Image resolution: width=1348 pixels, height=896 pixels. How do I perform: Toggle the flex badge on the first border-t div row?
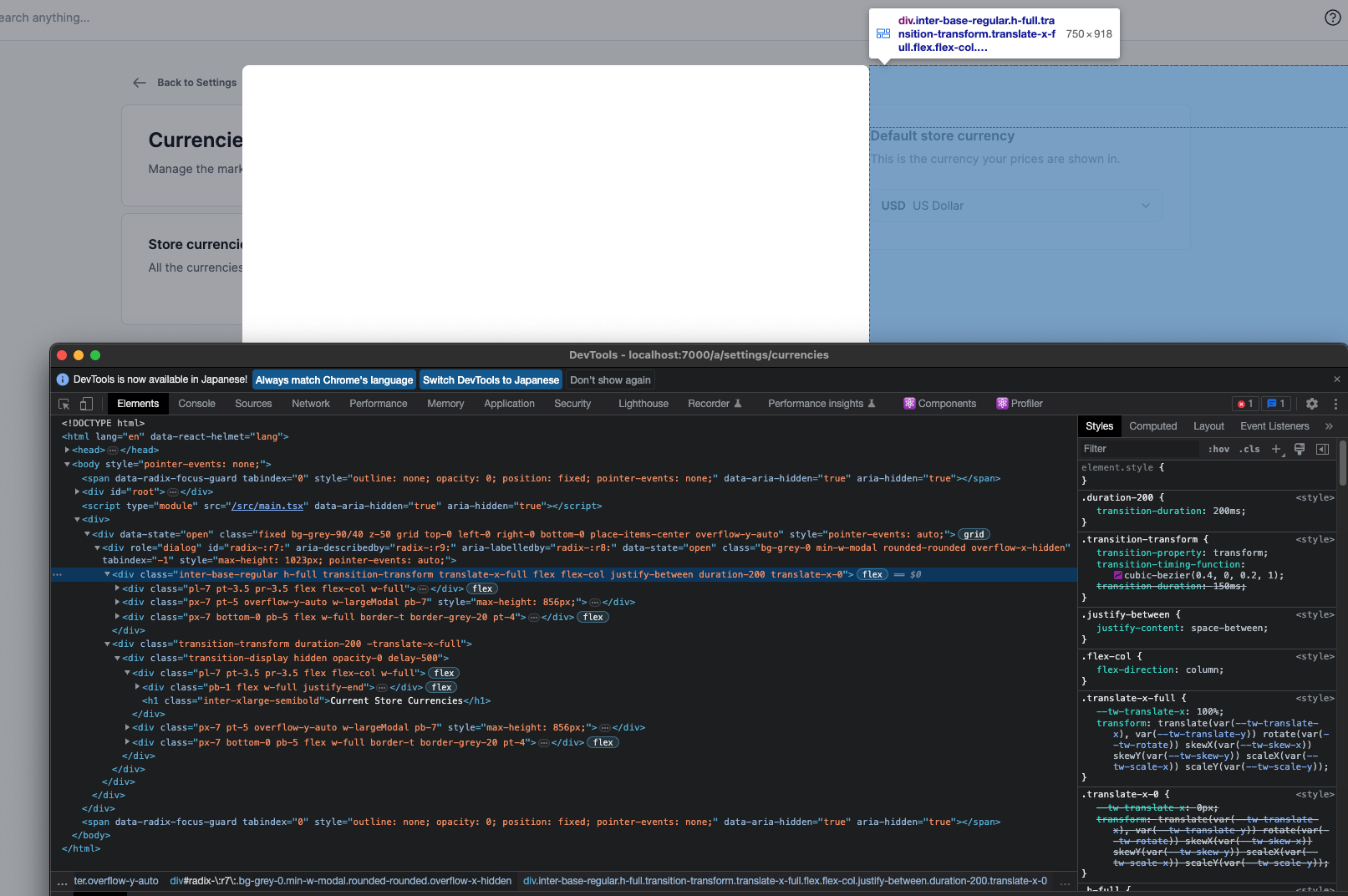[593, 618]
